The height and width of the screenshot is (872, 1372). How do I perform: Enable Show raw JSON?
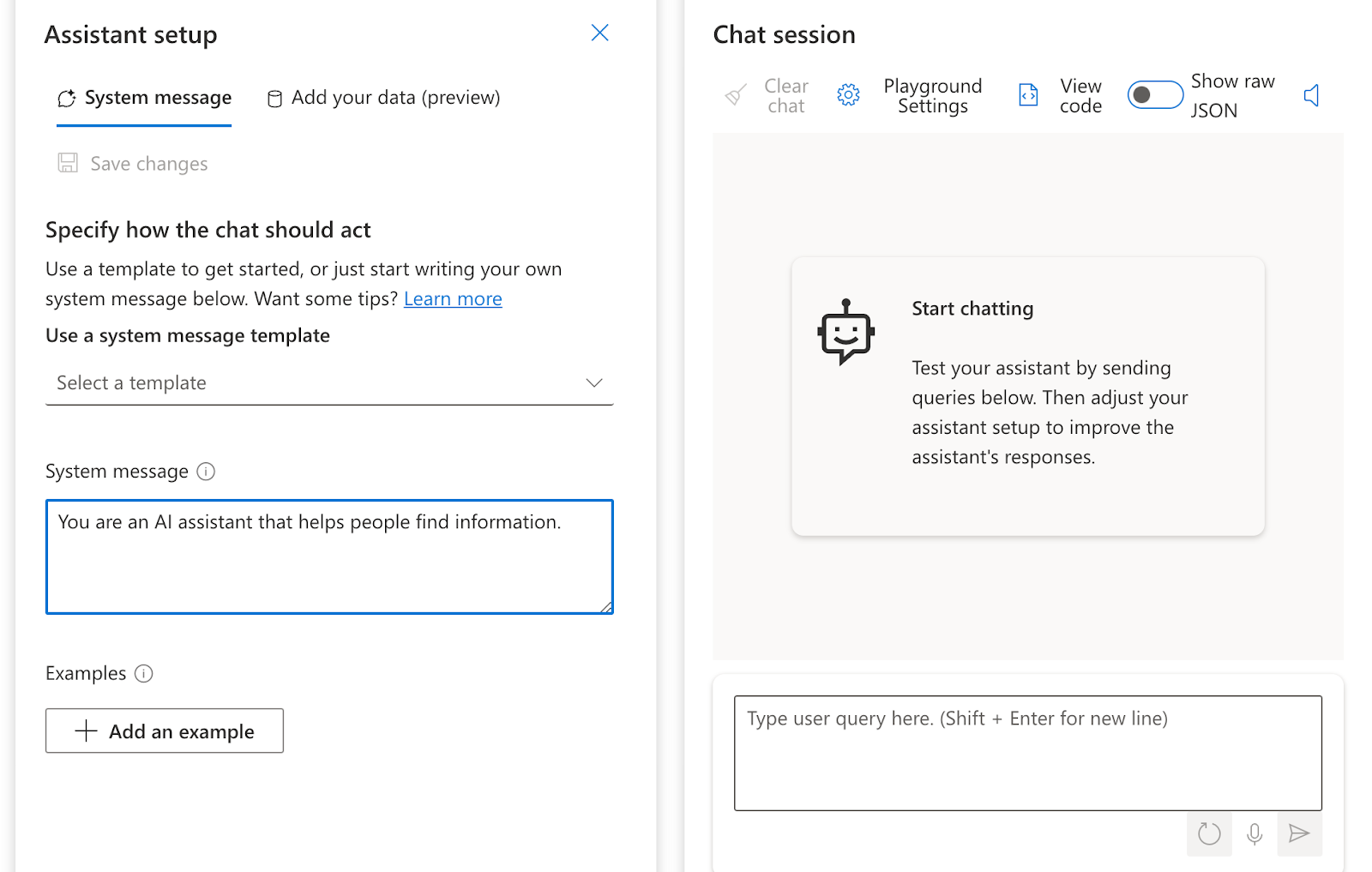pyautogui.click(x=1155, y=95)
